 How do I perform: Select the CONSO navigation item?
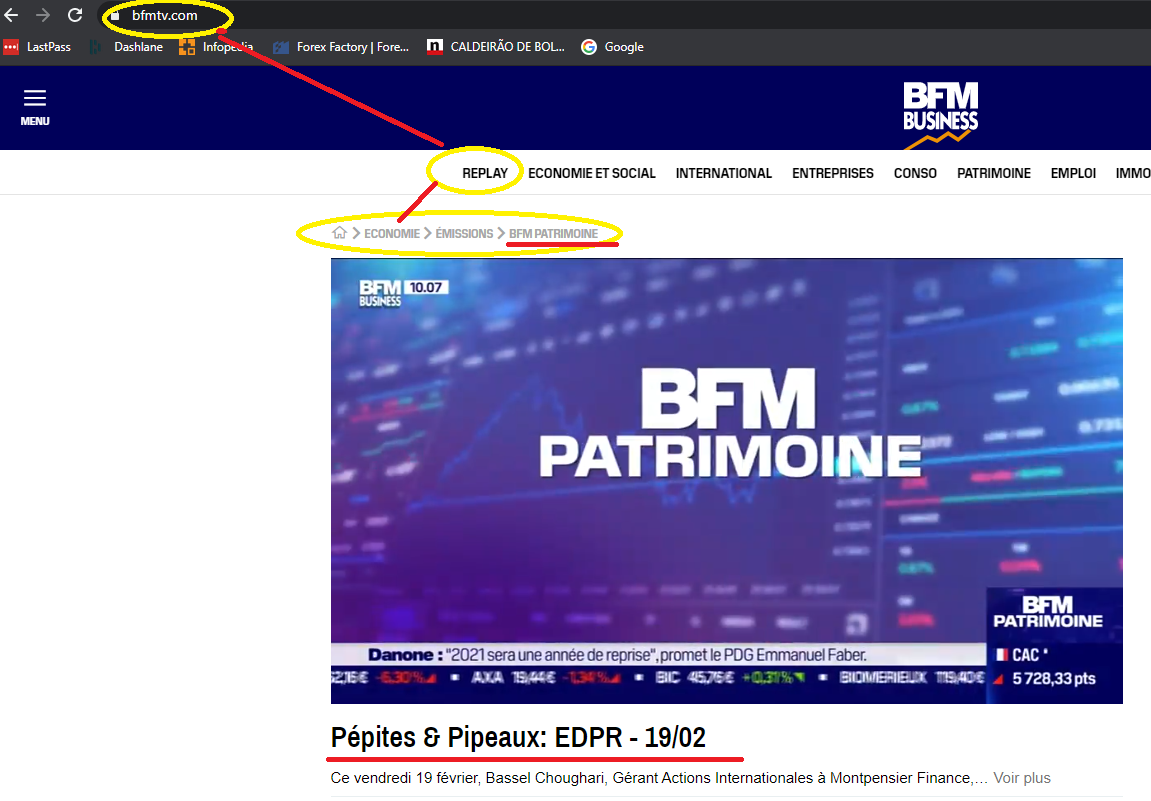(915, 173)
